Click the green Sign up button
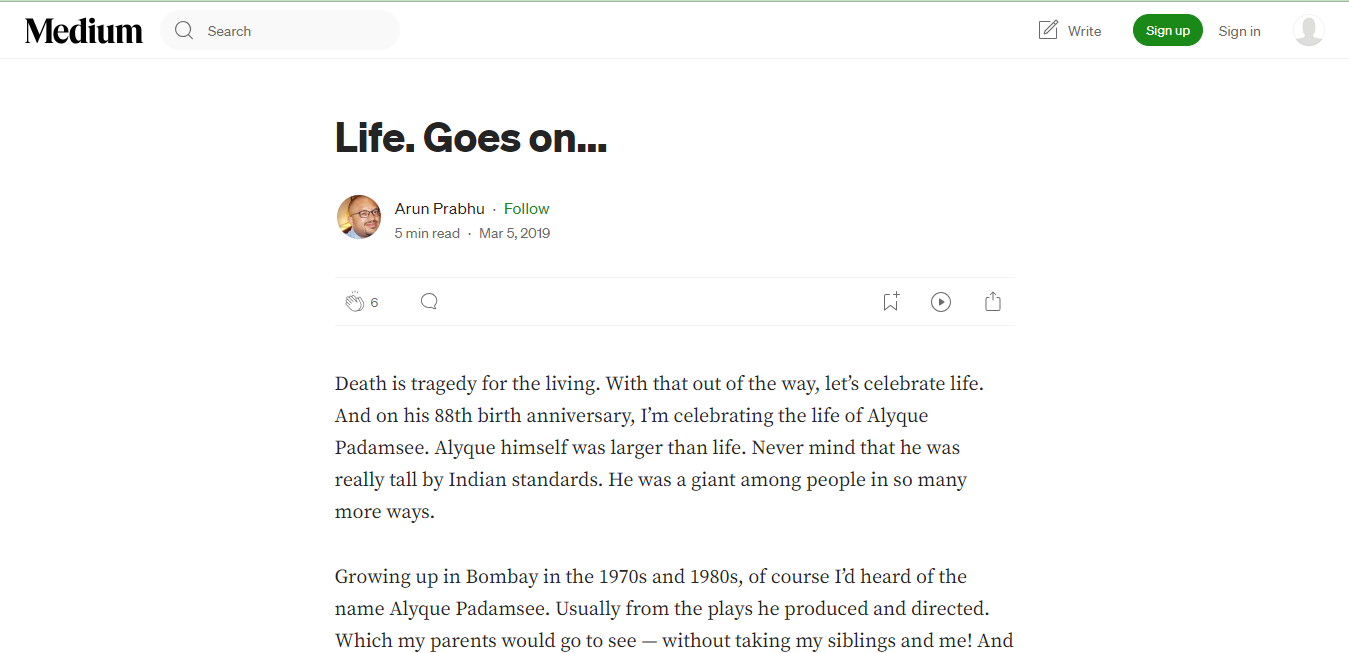This screenshot has height=653, width=1349. pyautogui.click(x=1167, y=31)
